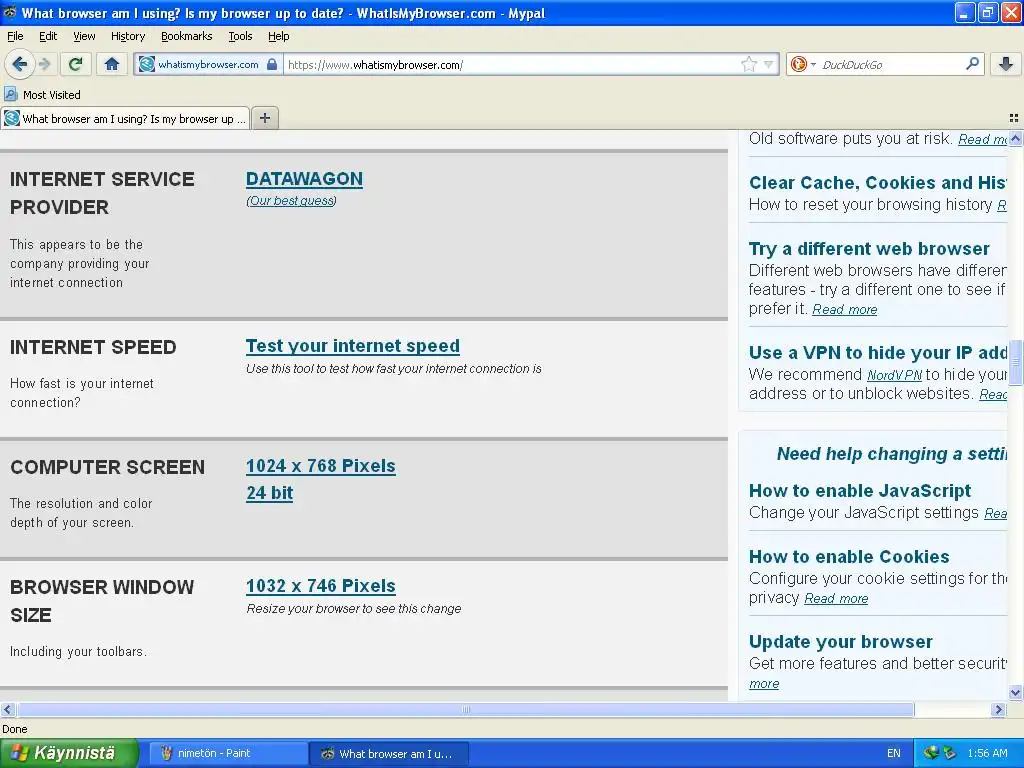Open Try a different web browser heading
Viewport: 1024px width, 768px height.
coord(869,248)
